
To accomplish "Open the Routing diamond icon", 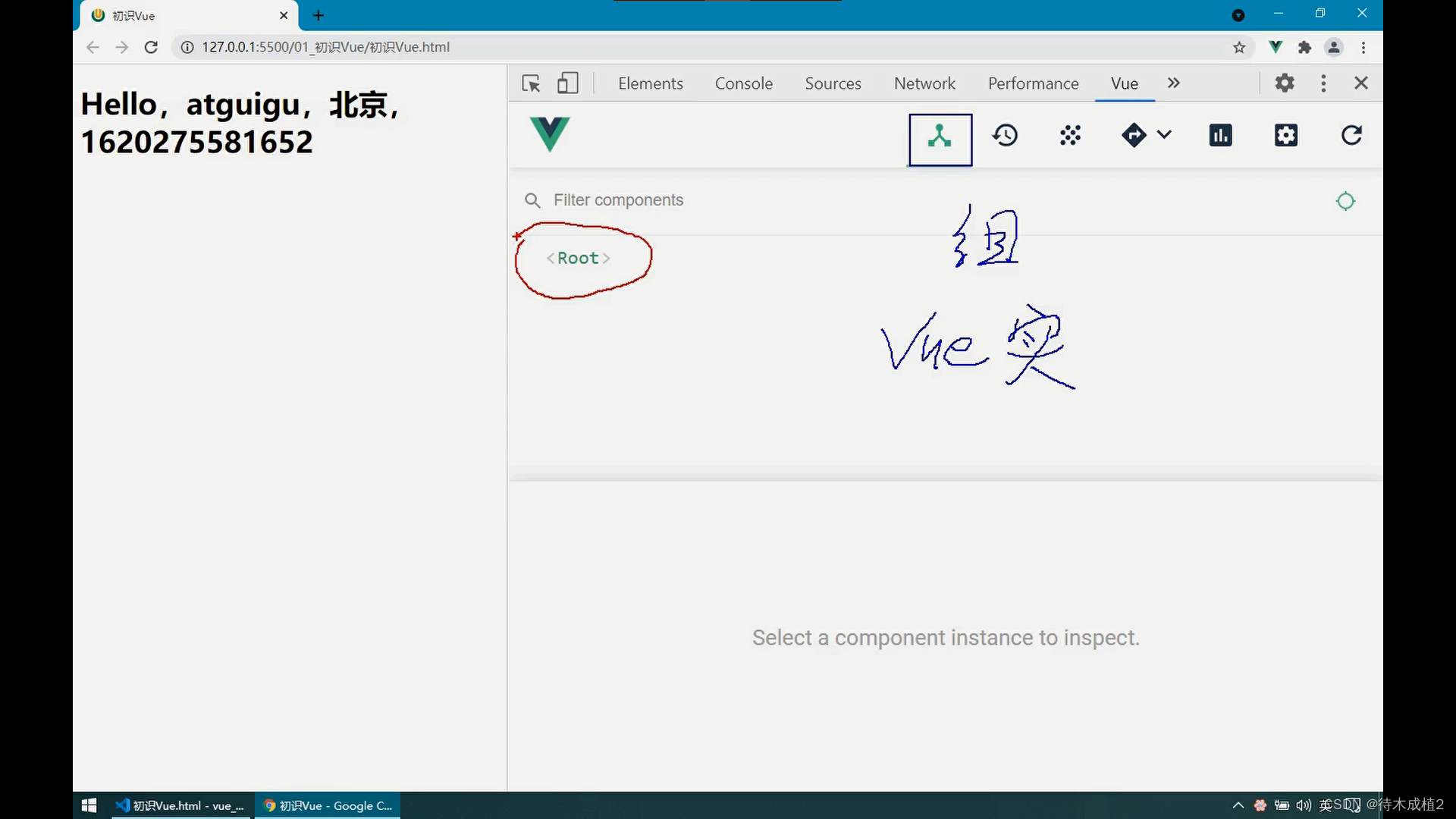I will coord(1134,136).
